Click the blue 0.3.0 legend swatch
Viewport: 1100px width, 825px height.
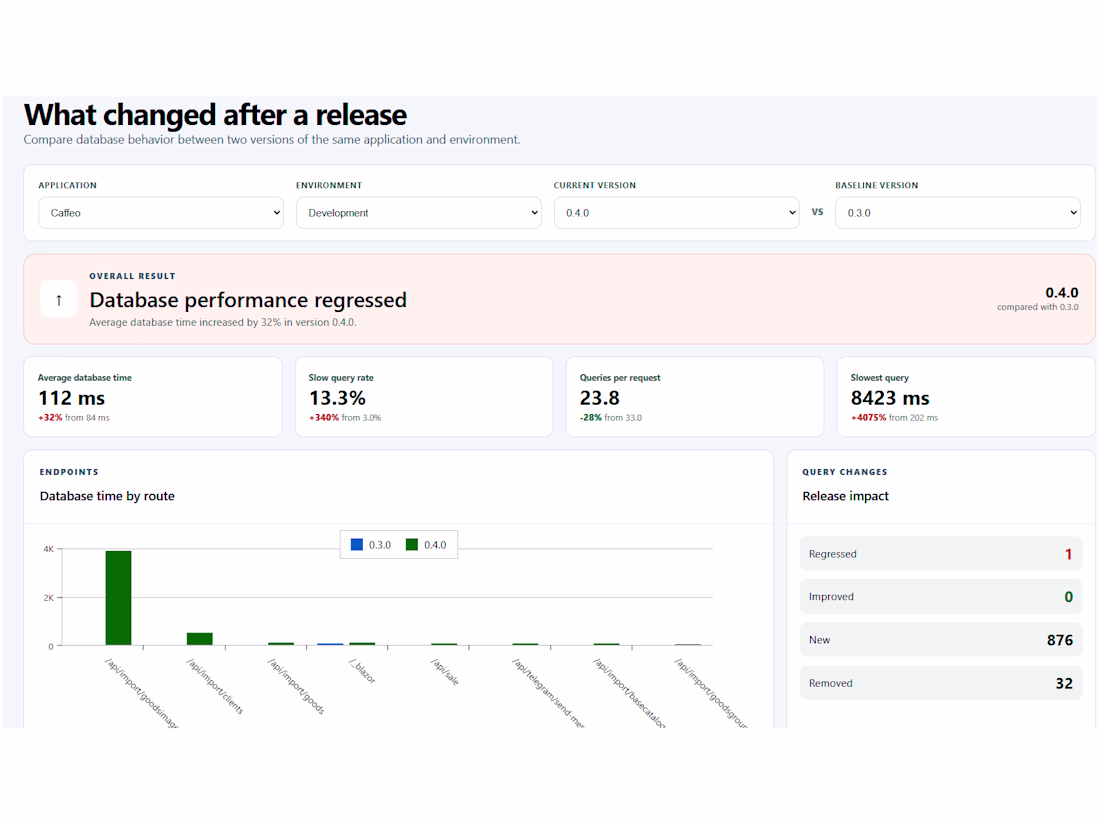click(356, 544)
